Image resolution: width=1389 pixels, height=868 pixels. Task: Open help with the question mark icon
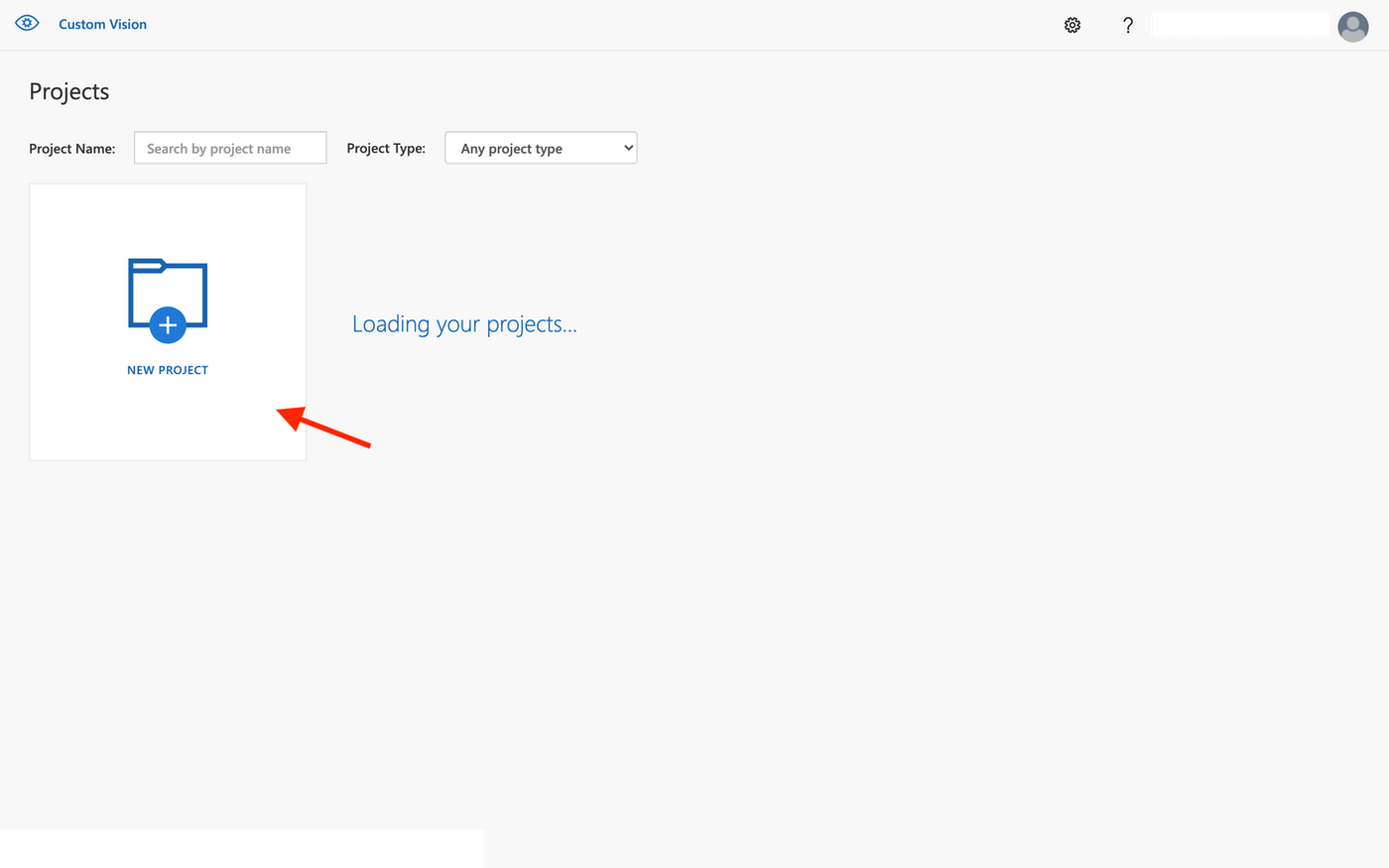tap(1128, 25)
